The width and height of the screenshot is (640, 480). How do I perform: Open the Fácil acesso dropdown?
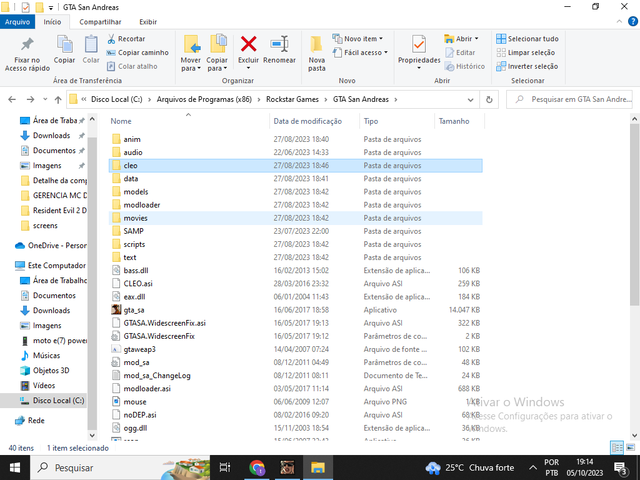point(360,53)
